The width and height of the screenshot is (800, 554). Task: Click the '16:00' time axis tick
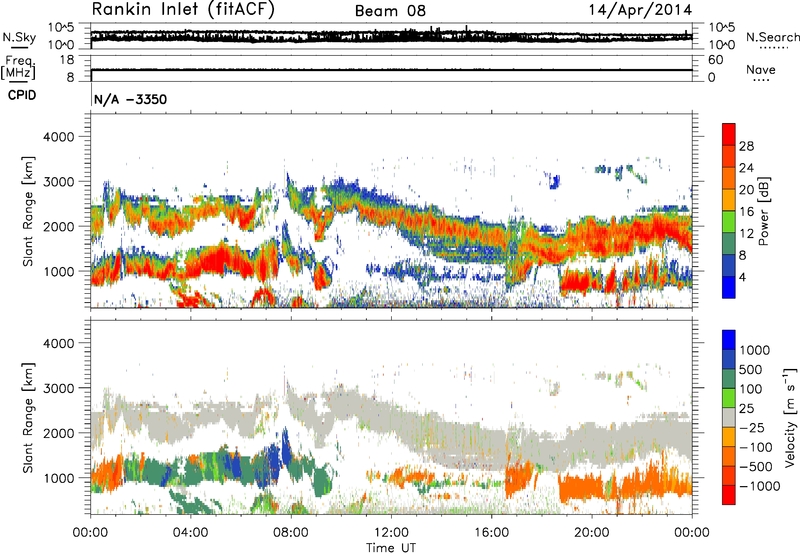point(491,533)
